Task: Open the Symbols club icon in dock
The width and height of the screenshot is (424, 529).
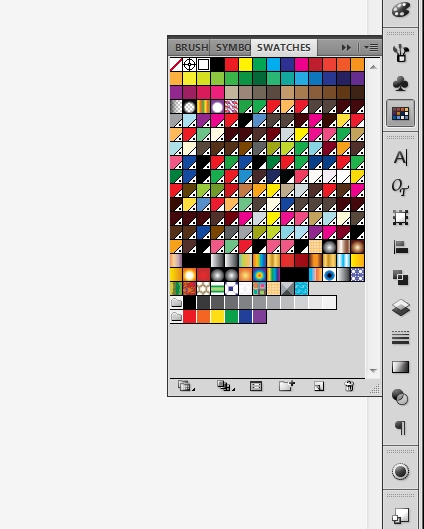Action: tap(400, 83)
